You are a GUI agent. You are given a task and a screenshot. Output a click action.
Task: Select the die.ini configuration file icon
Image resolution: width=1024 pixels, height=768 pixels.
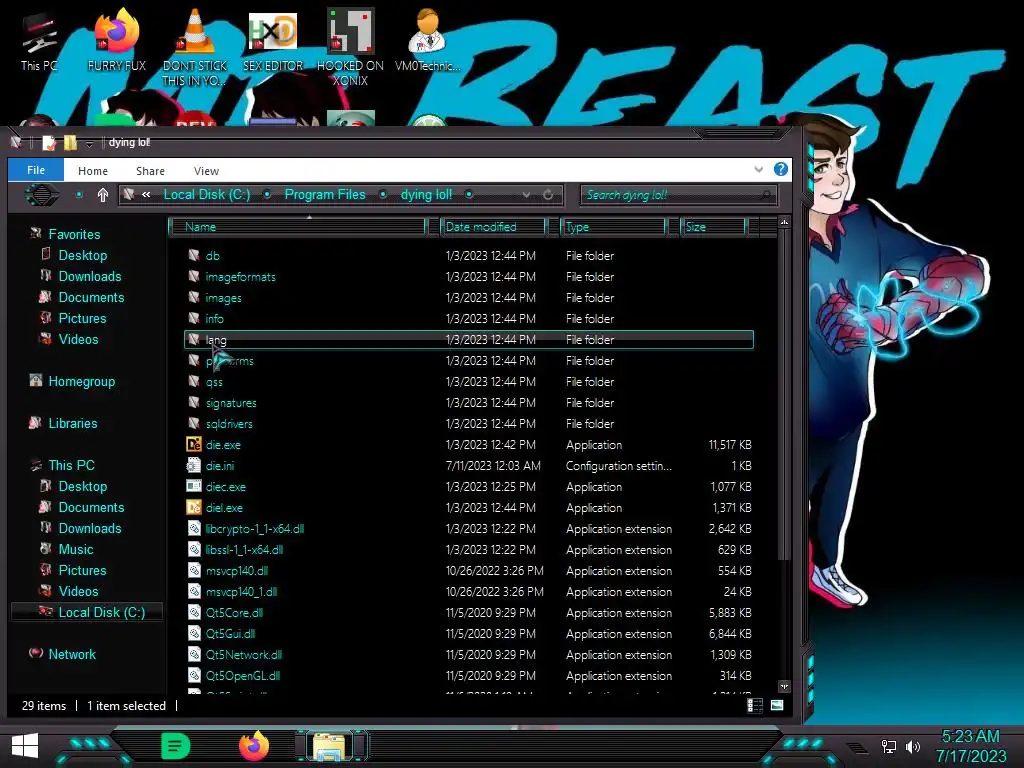[x=194, y=466]
